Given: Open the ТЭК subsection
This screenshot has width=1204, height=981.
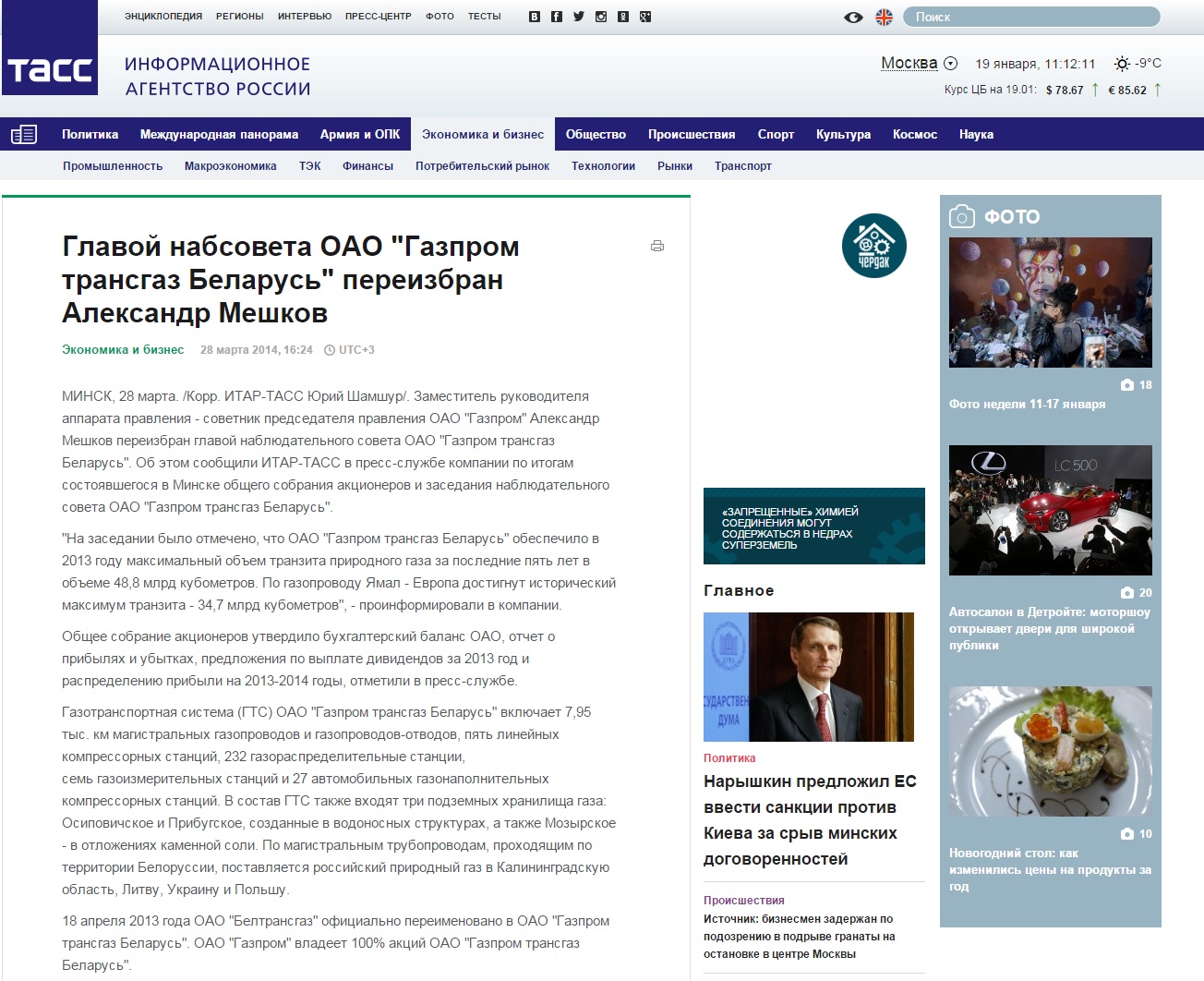Looking at the screenshot, I should (310, 166).
